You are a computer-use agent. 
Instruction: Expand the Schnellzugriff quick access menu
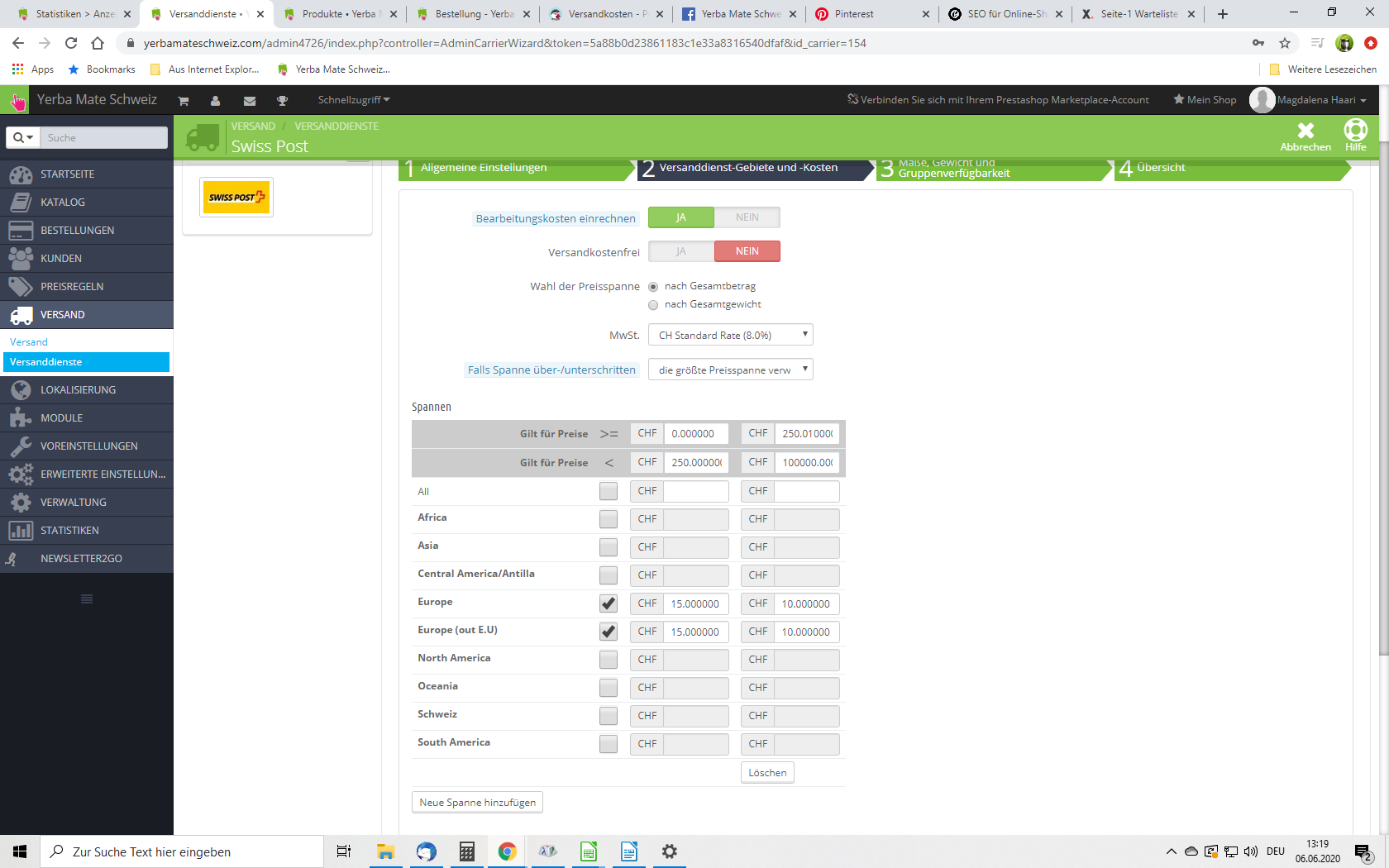click(x=354, y=100)
